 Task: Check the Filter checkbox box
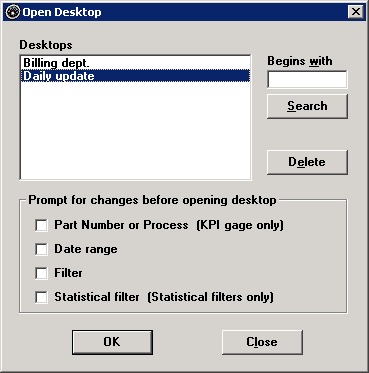[41, 273]
